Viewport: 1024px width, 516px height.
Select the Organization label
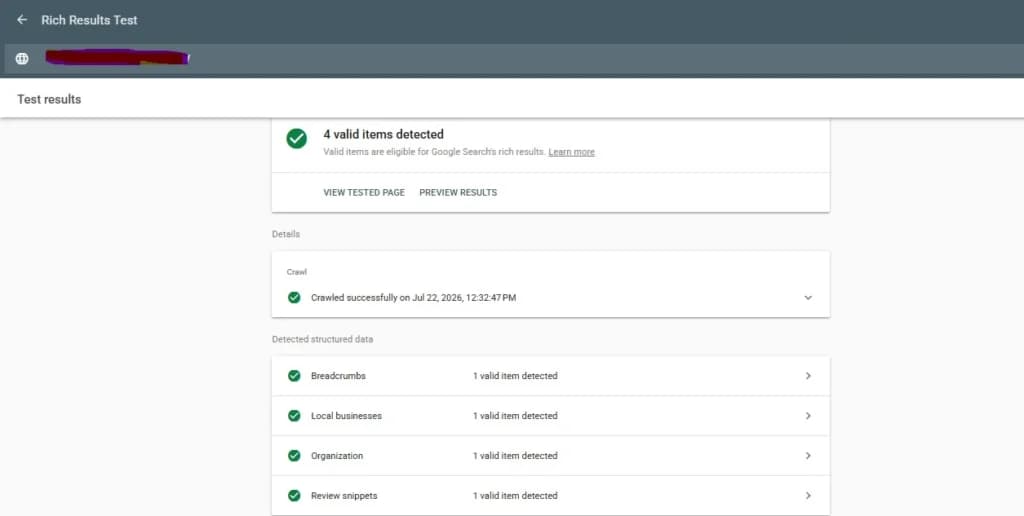337,456
